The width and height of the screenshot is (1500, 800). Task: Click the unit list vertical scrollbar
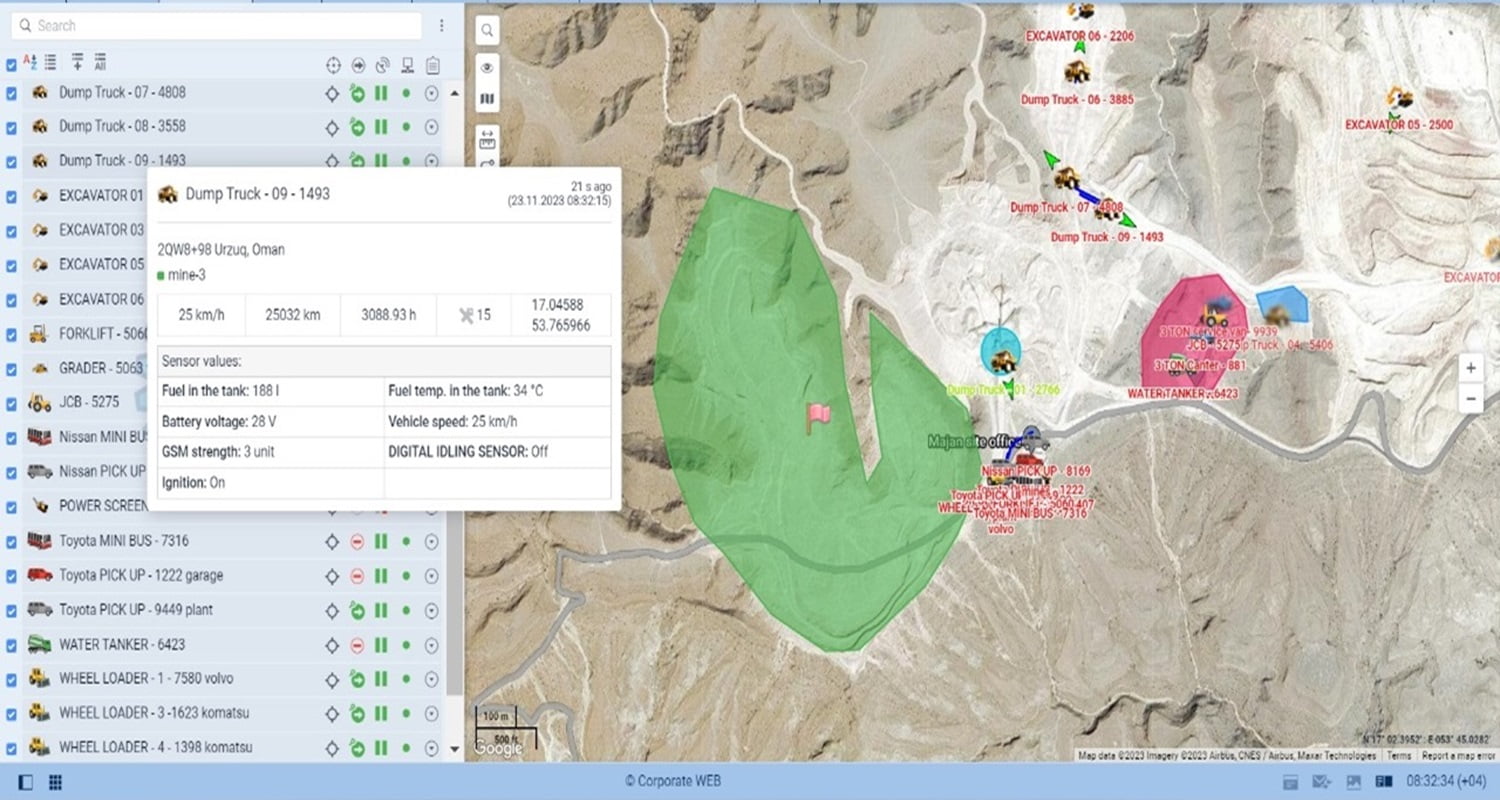[x=455, y=400]
